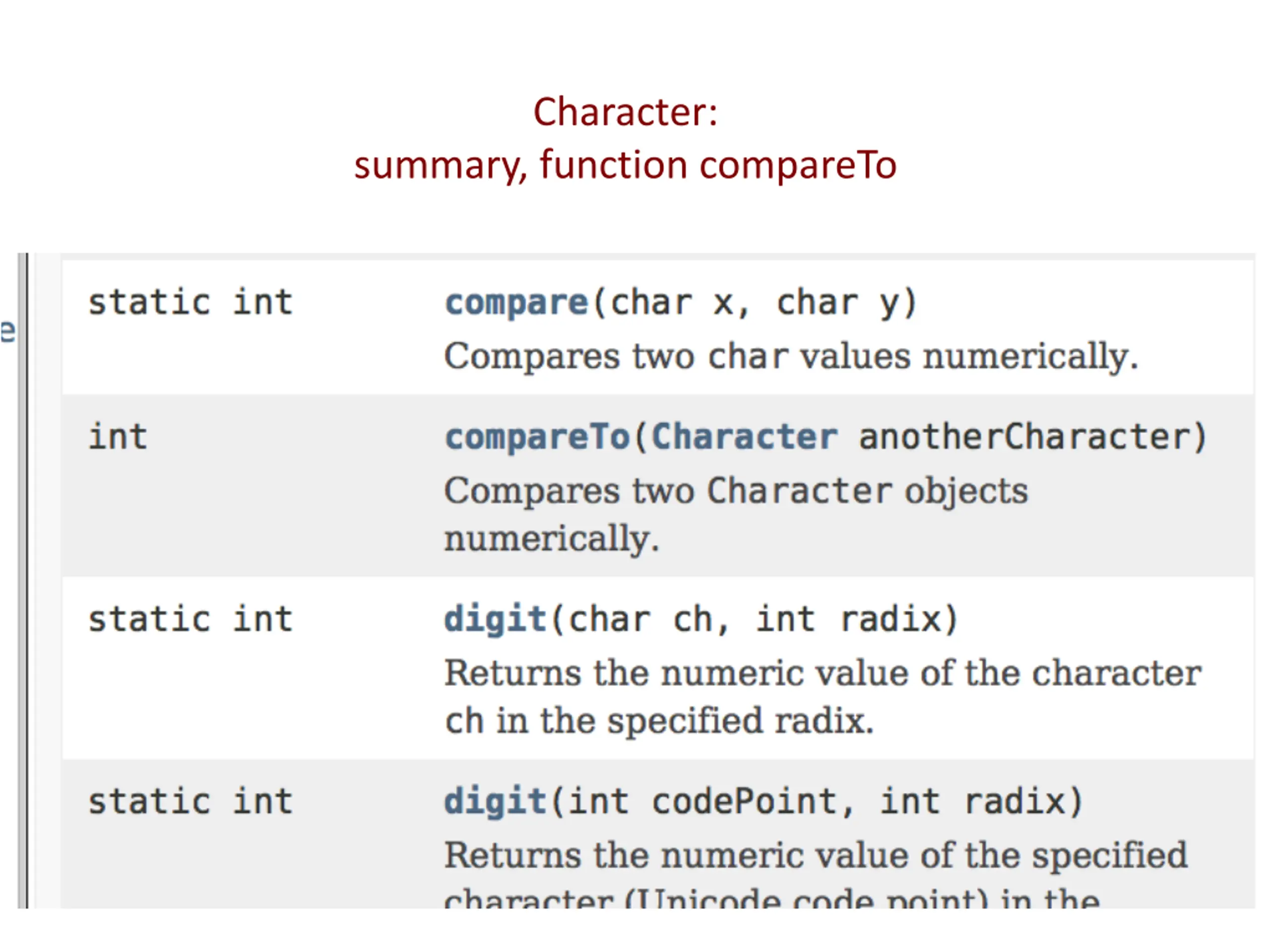Follow the Character type link in compareTo
Image resolution: width=1270 pixels, height=952 pixels.
[745, 437]
